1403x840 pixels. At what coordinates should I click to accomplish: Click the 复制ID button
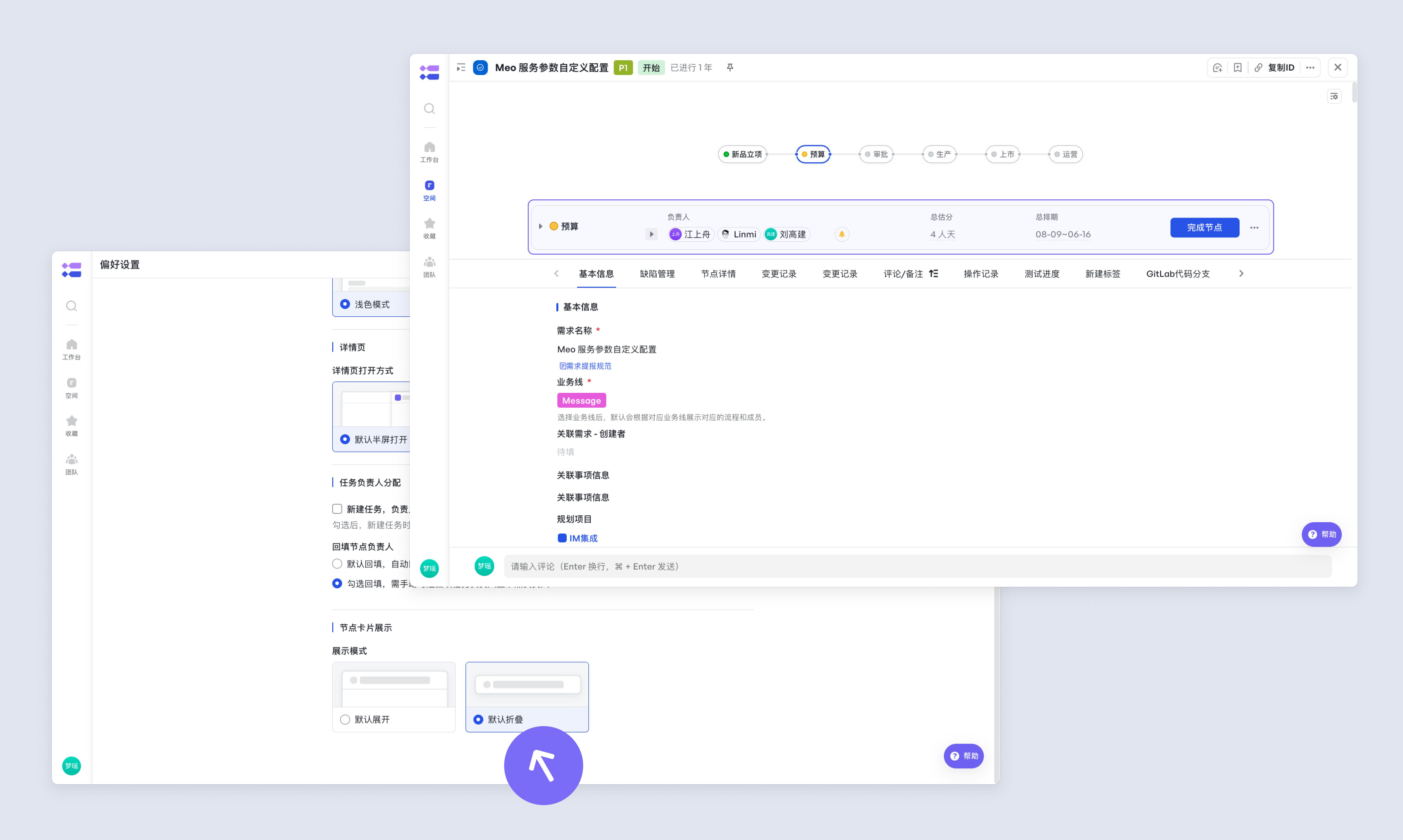point(1274,67)
